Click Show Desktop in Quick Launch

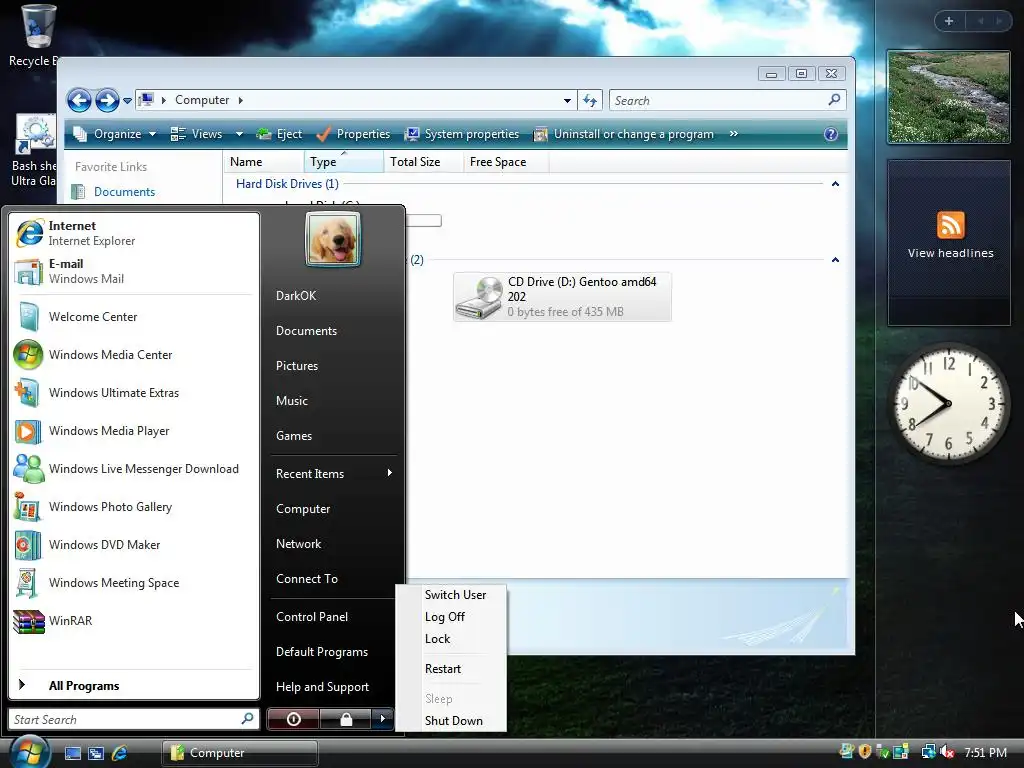[72, 753]
